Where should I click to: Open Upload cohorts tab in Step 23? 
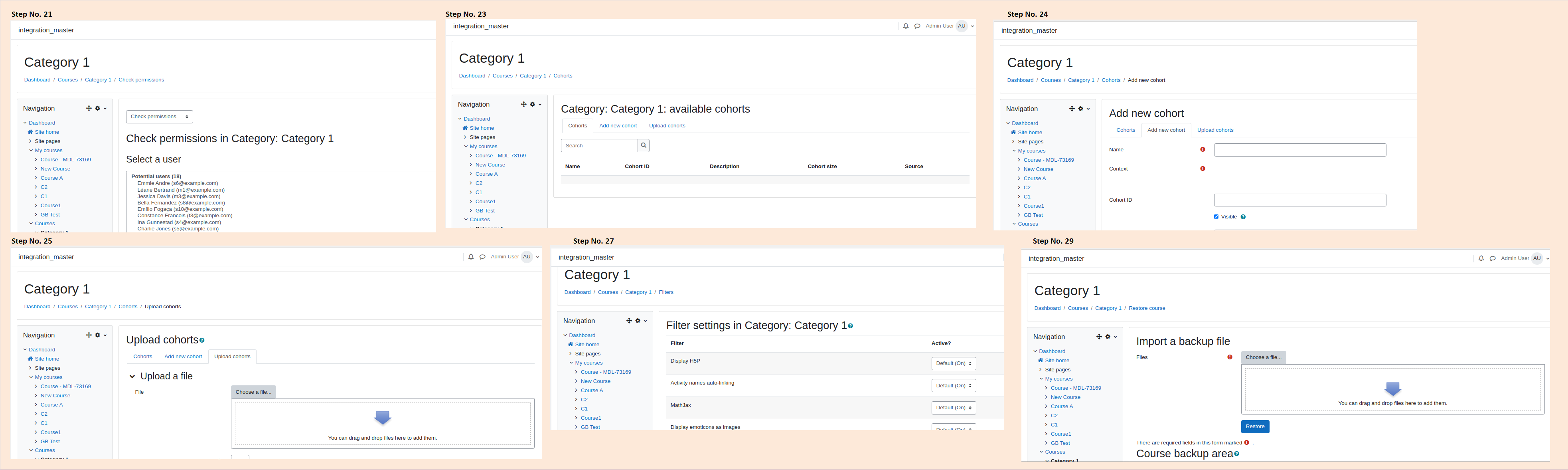[667, 125]
